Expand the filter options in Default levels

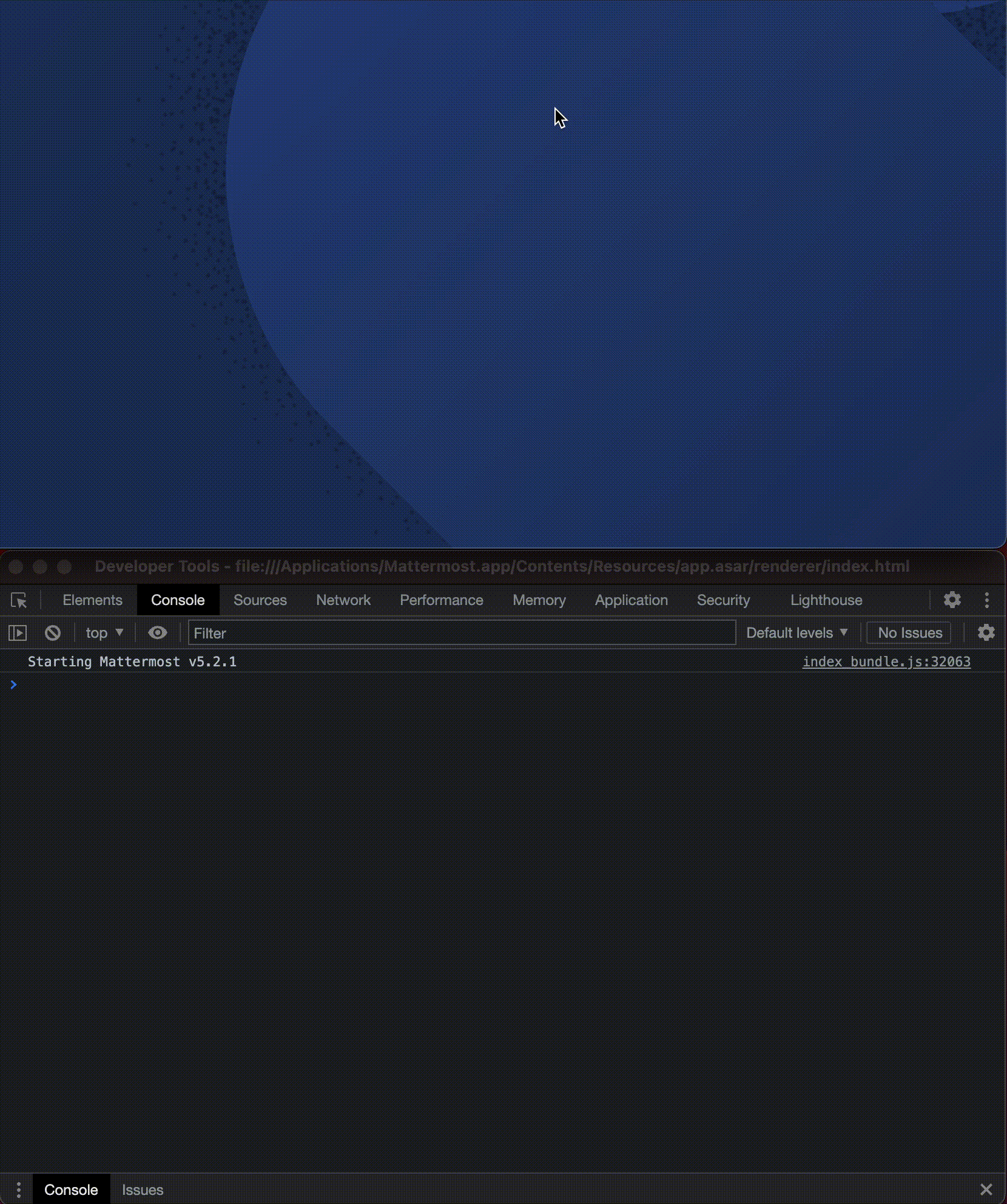[843, 633]
